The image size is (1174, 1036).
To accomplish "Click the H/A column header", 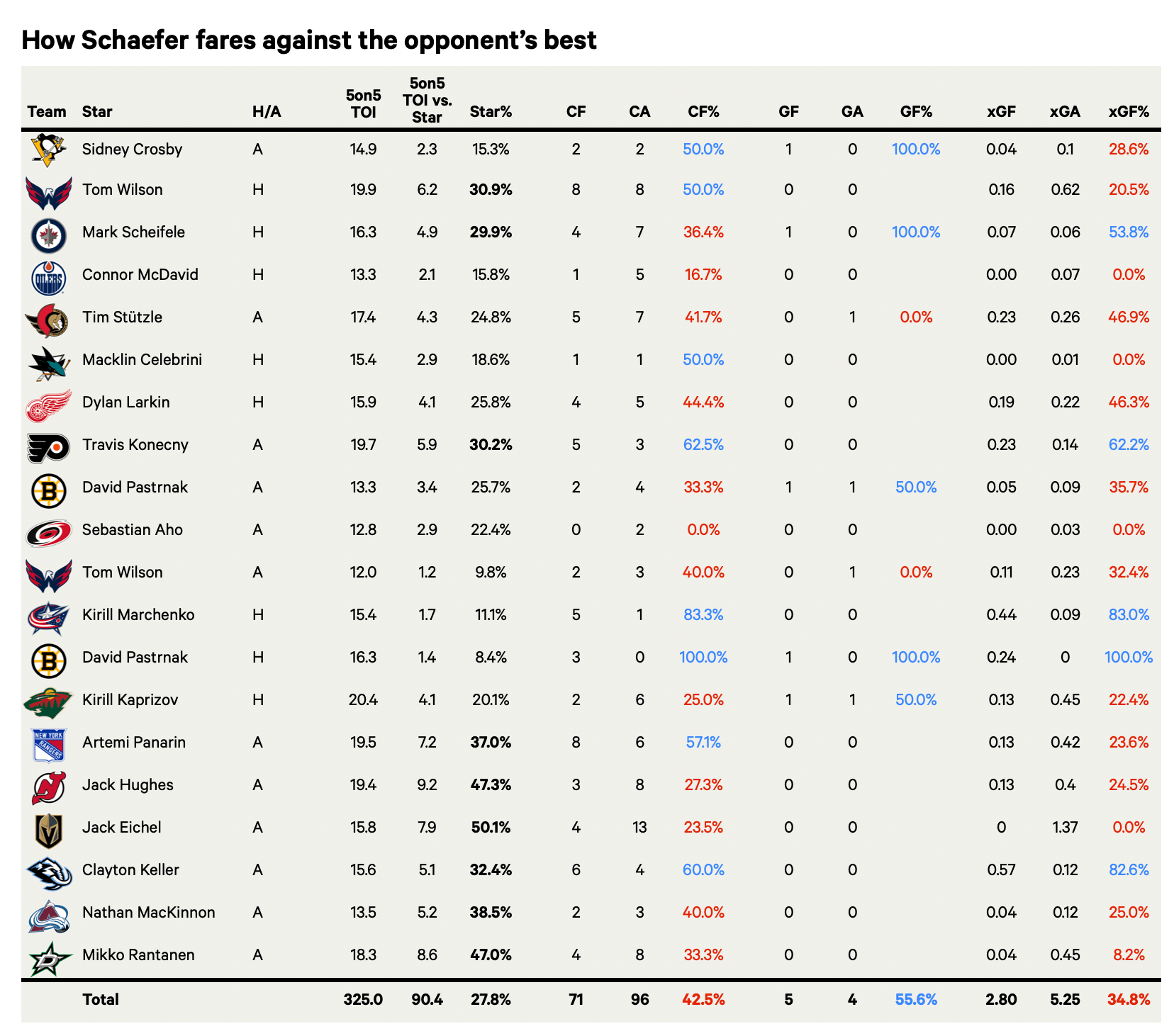I will point(267,112).
